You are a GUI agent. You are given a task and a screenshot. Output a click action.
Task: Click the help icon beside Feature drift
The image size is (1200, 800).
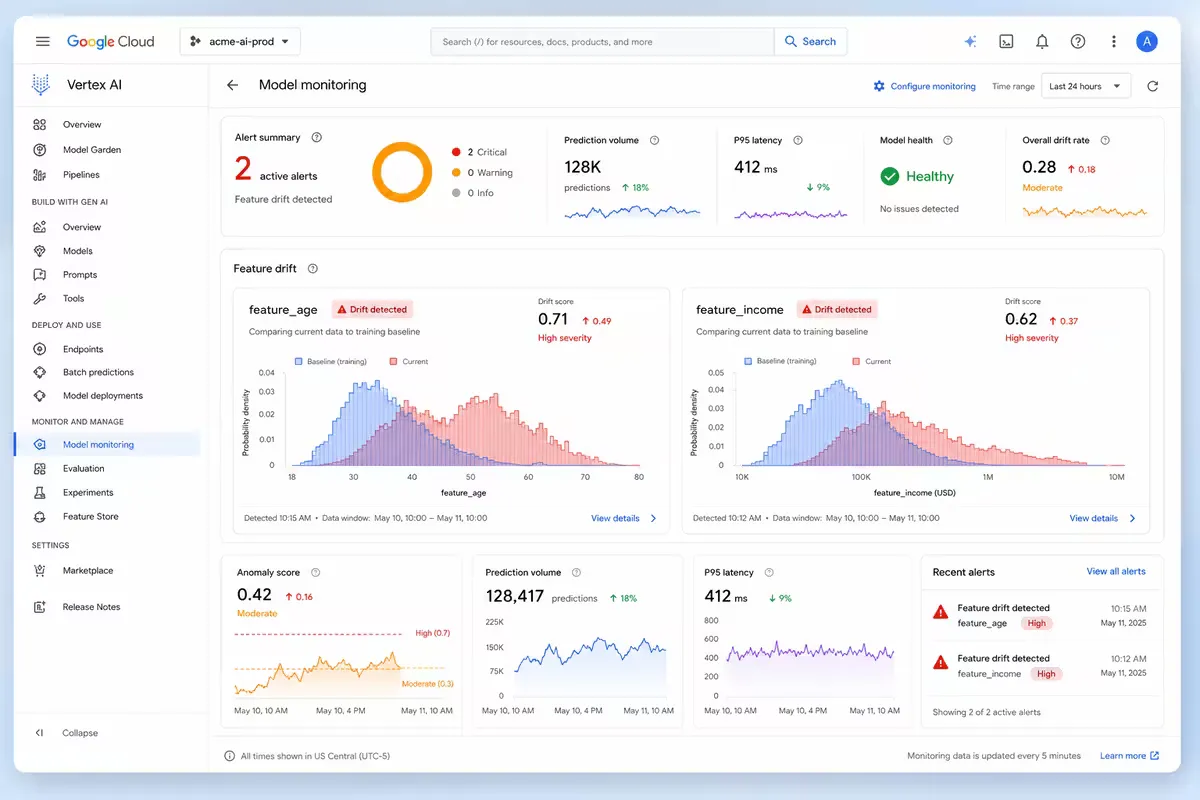313,268
